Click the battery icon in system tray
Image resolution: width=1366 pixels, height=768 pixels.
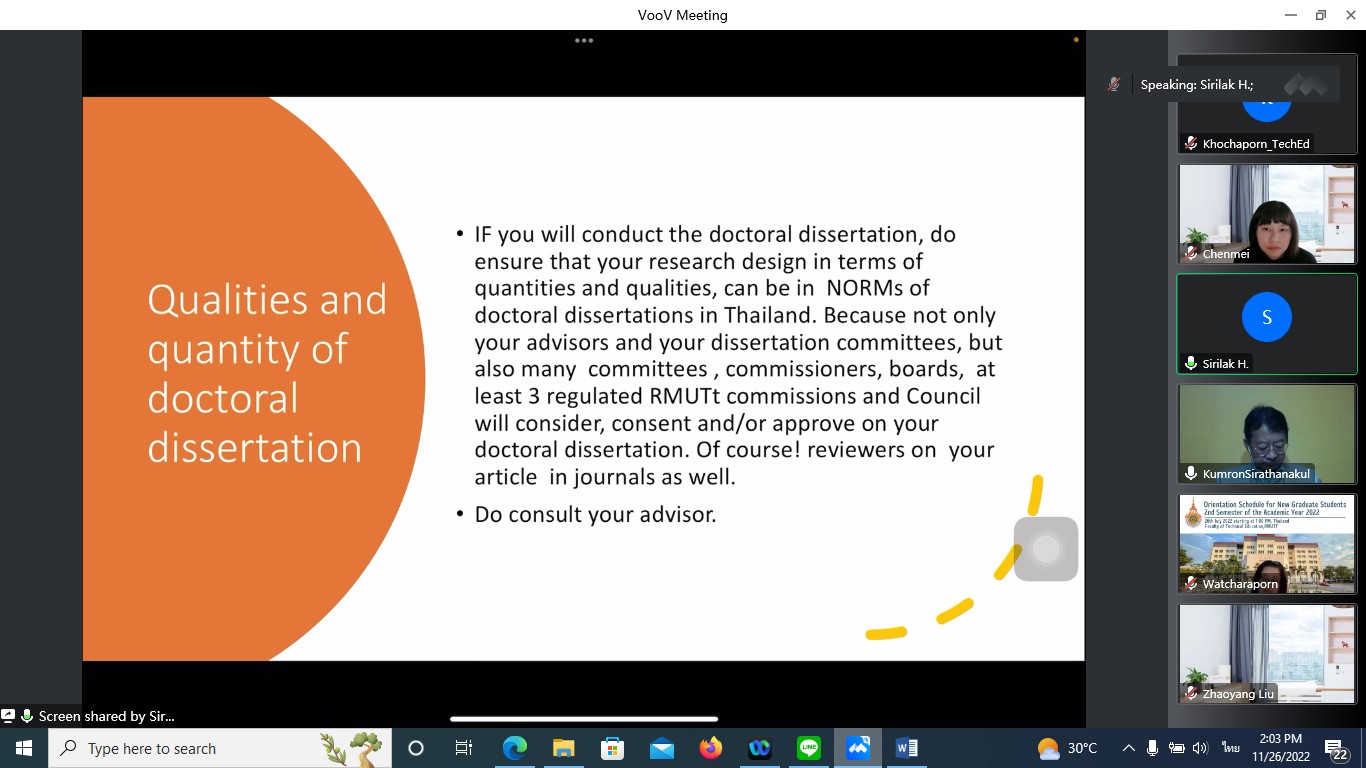(x=1177, y=748)
